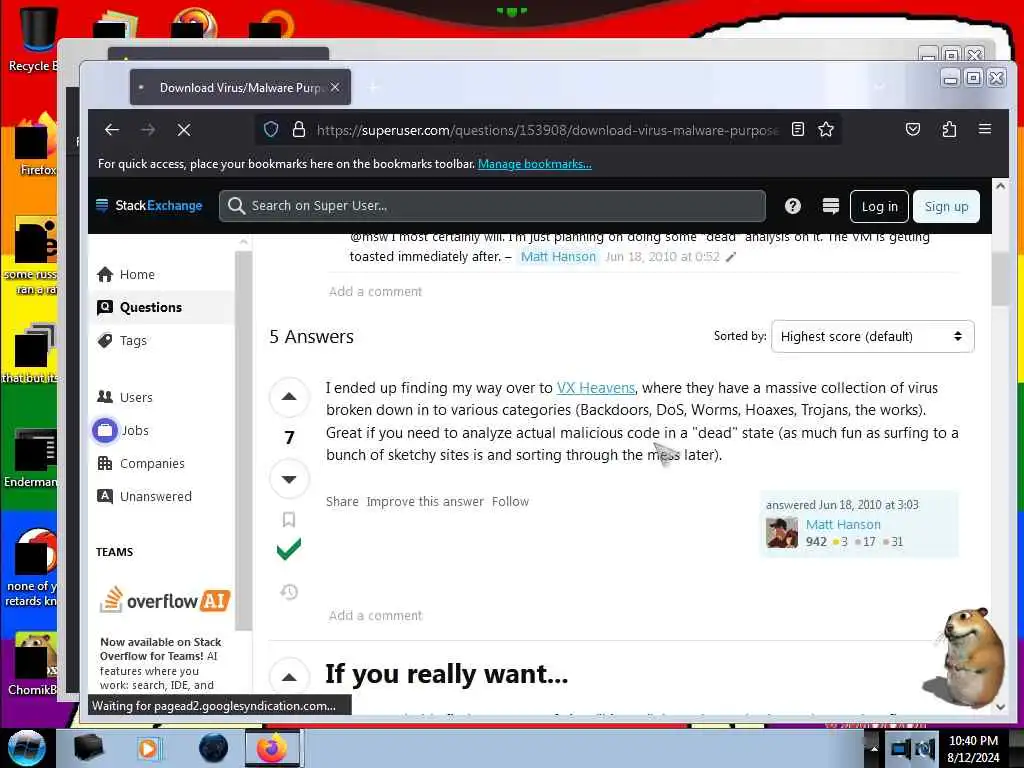Open the media player taskbar icon
1024x768 pixels.
pyautogui.click(x=148, y=748)
